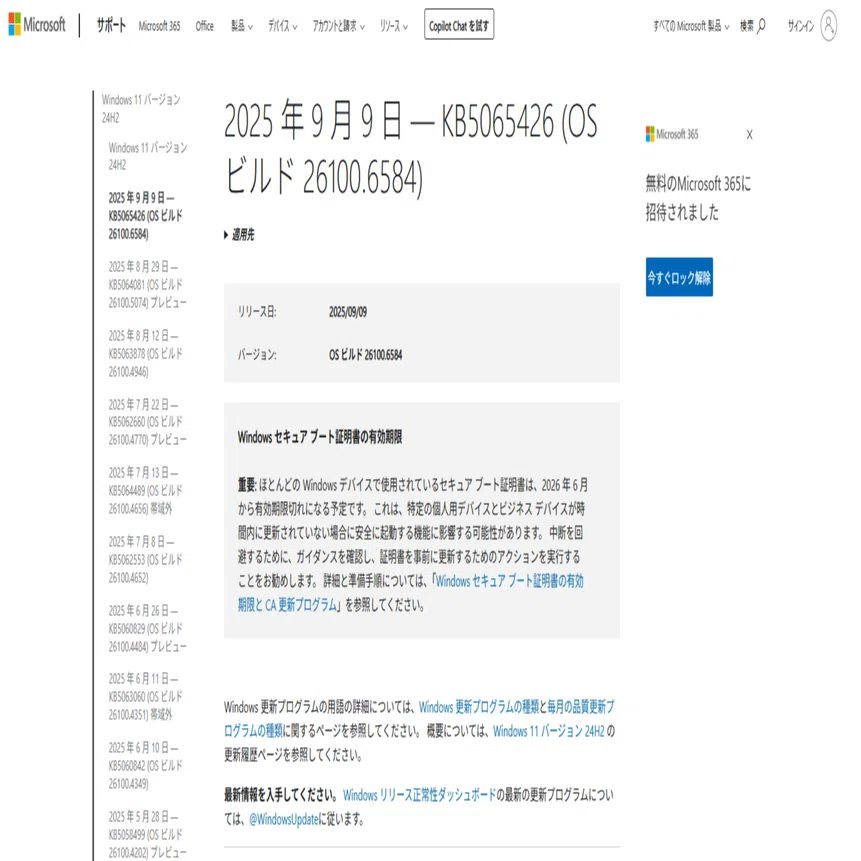Click the Copilot Chat を試す button

pyautogui.click(x=459, y=25)
